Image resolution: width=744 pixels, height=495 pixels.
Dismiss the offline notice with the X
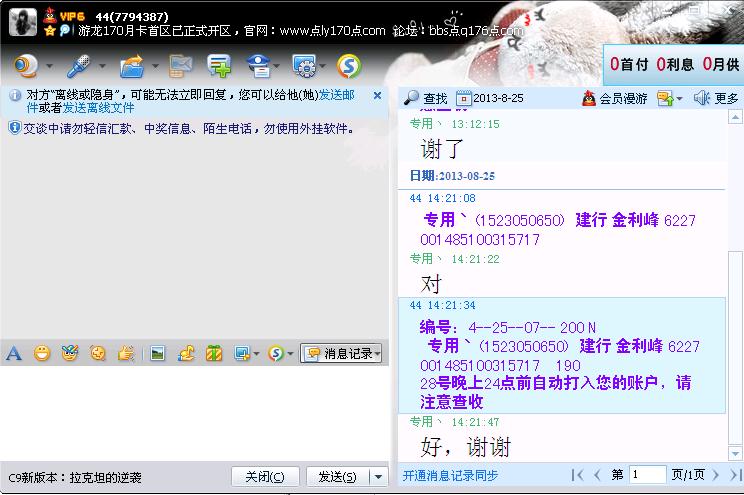(x=377, y=95)
